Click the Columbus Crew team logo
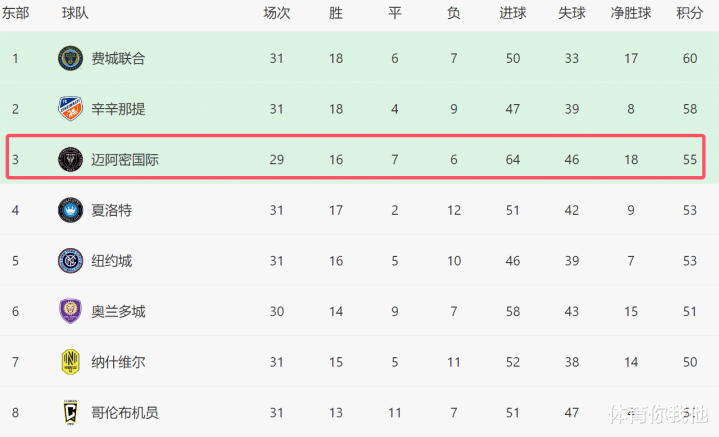The width and height of the screenshot is (719, 437). [x=71, y=412]
